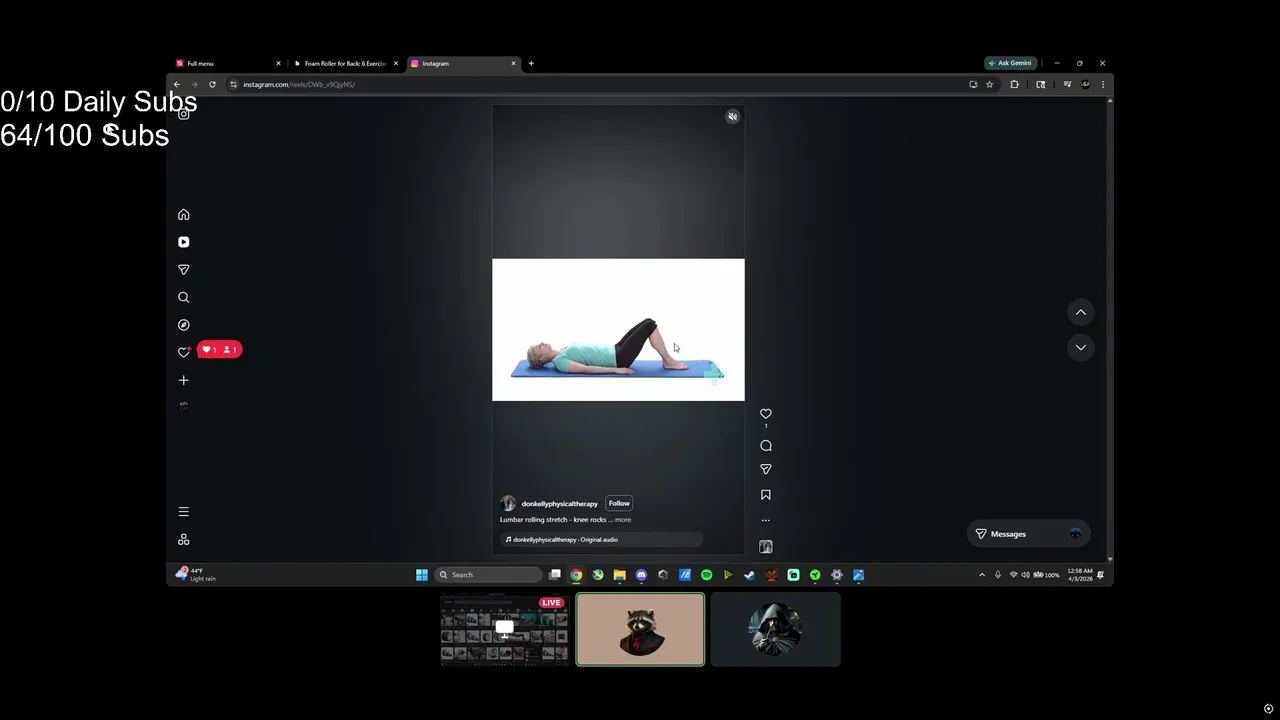The width and height of the screenshot is (1280, 720).
Task: Click Ask Gemini button
Action: pyautogui.click(x=1011, y=63)
